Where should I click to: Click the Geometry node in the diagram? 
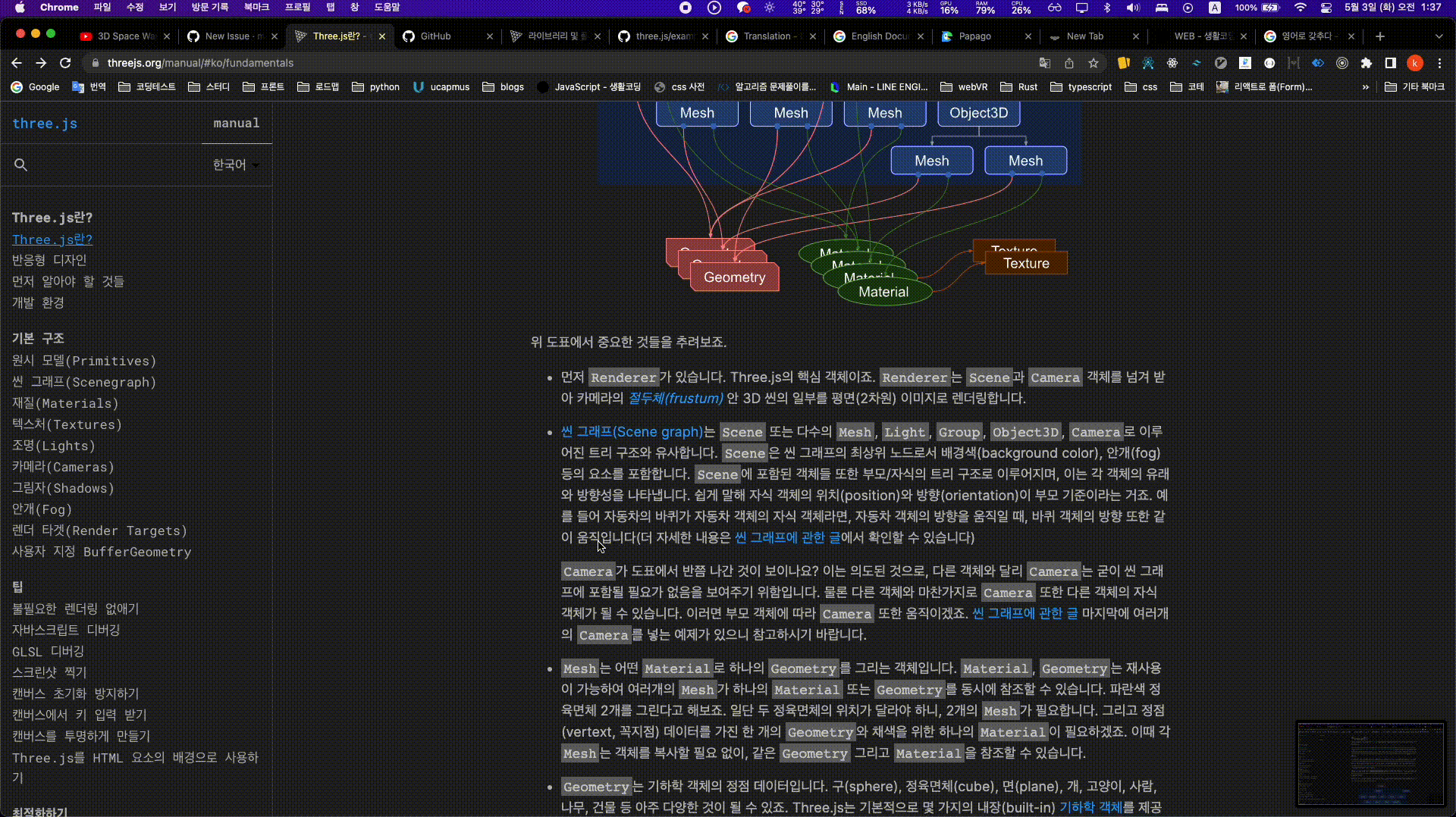coord(734,277)
